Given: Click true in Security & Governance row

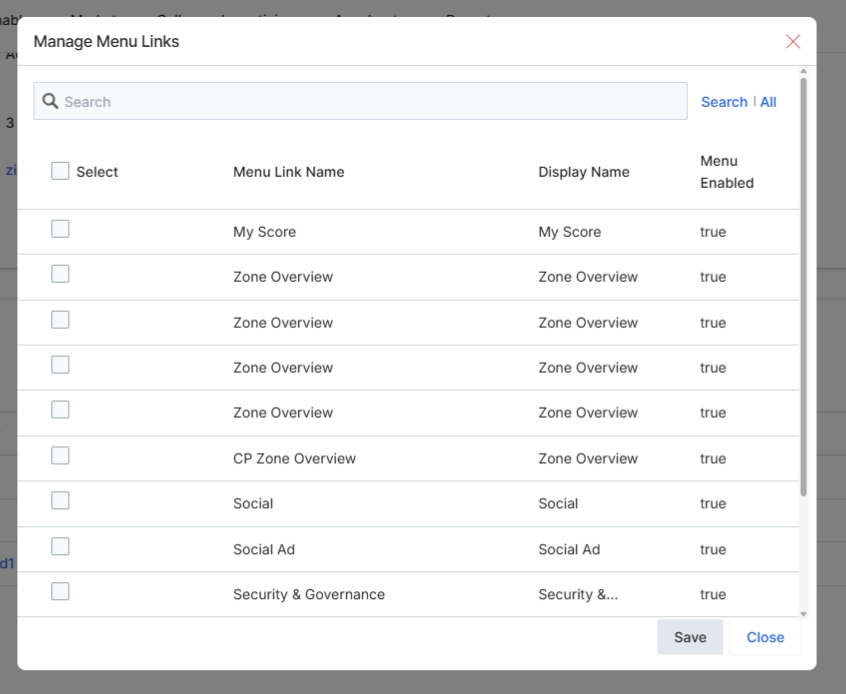Looking at the screenshot, I should [713, 595].
